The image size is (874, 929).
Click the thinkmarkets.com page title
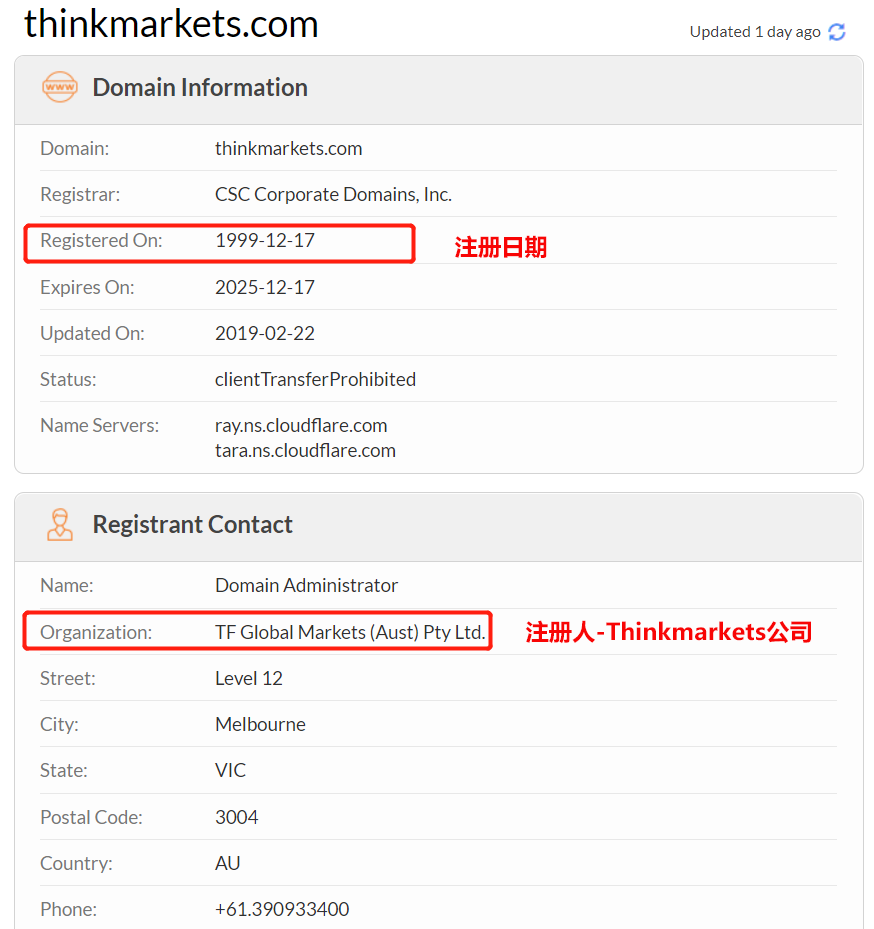[171, 24]
